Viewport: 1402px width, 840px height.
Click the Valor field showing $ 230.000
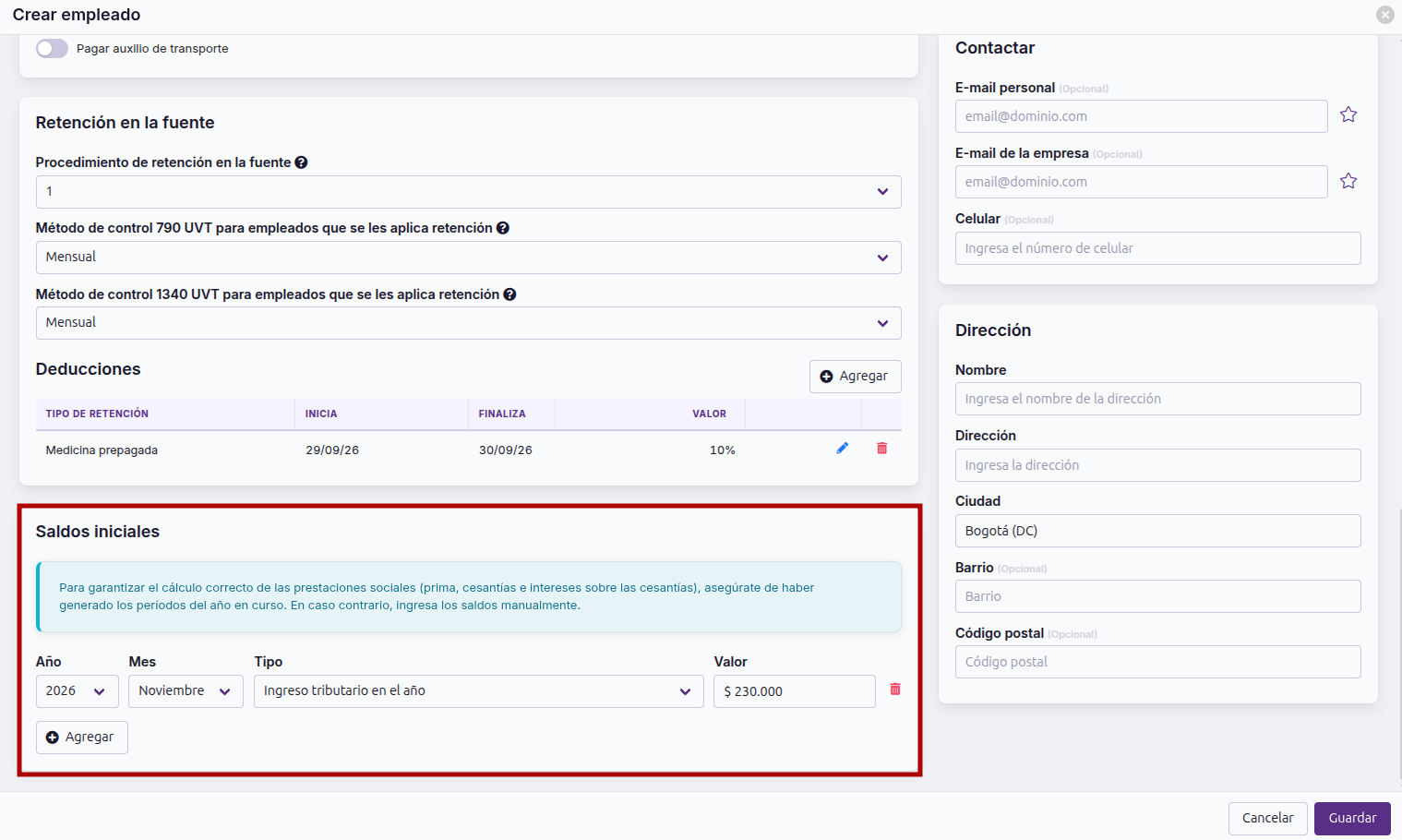(x=794, y=691)
